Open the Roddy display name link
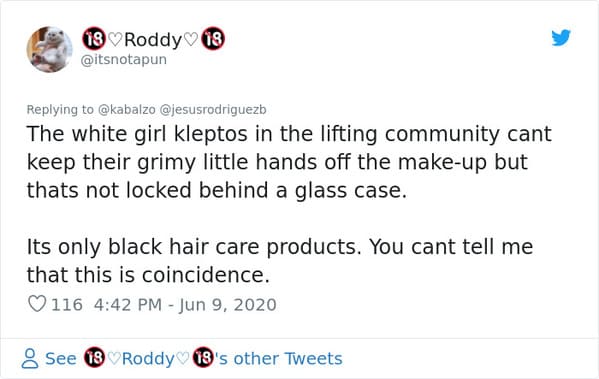This screenshot has height=379, width=599. pyautogui.click(x=153, y=40)
